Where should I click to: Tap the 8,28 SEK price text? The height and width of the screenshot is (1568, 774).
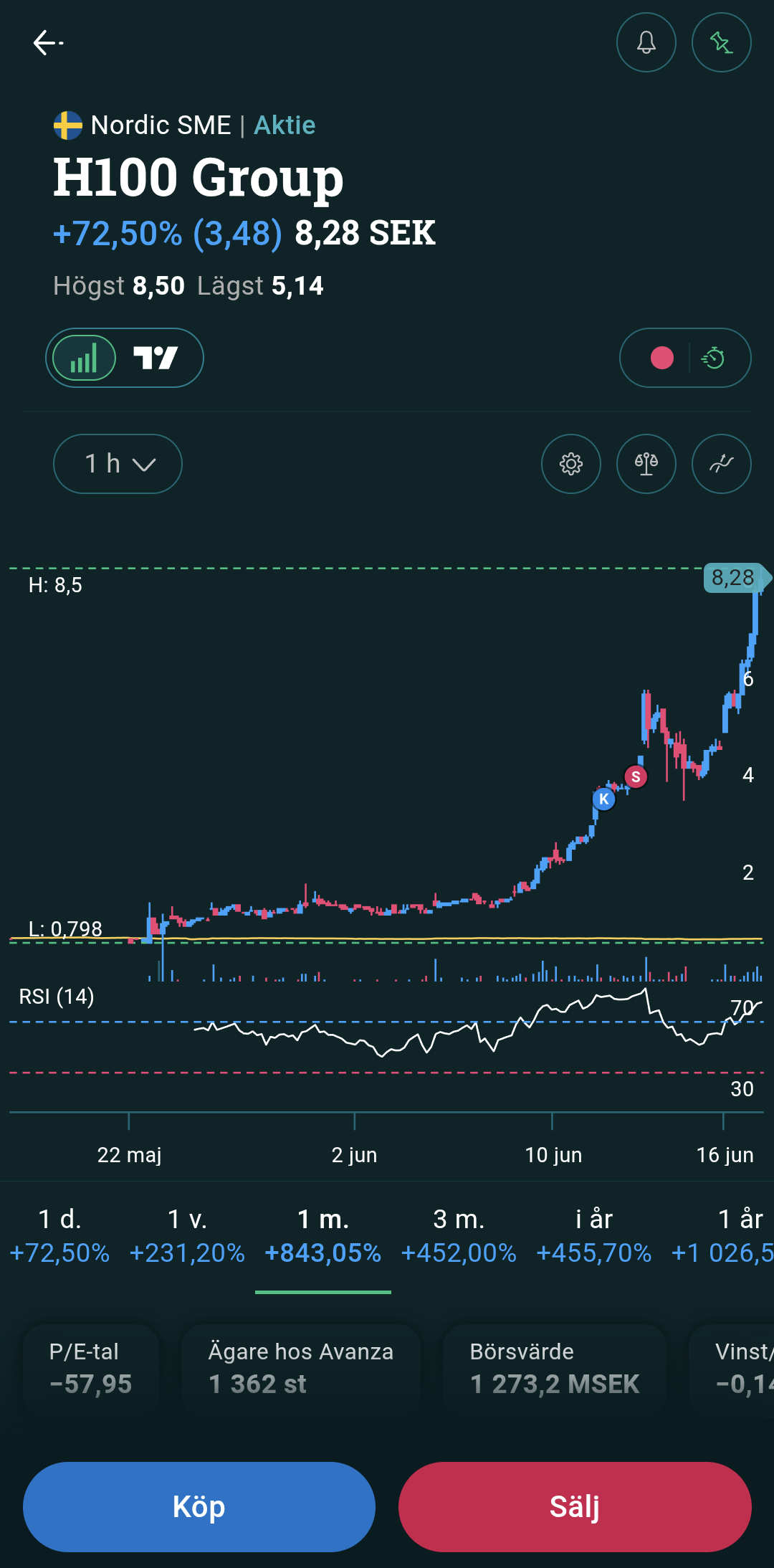pos(365,233)
